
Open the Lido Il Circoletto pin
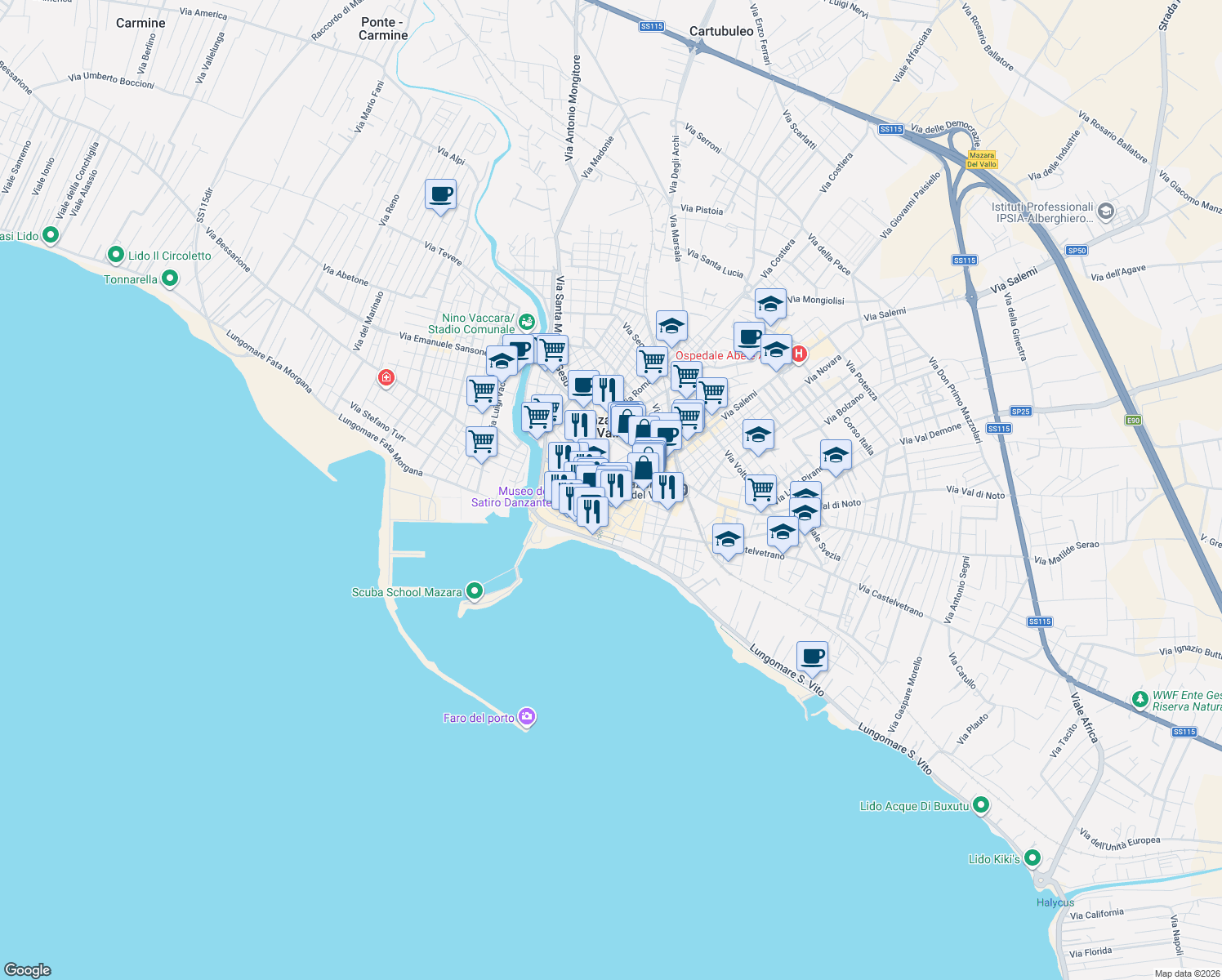(115, 256)
